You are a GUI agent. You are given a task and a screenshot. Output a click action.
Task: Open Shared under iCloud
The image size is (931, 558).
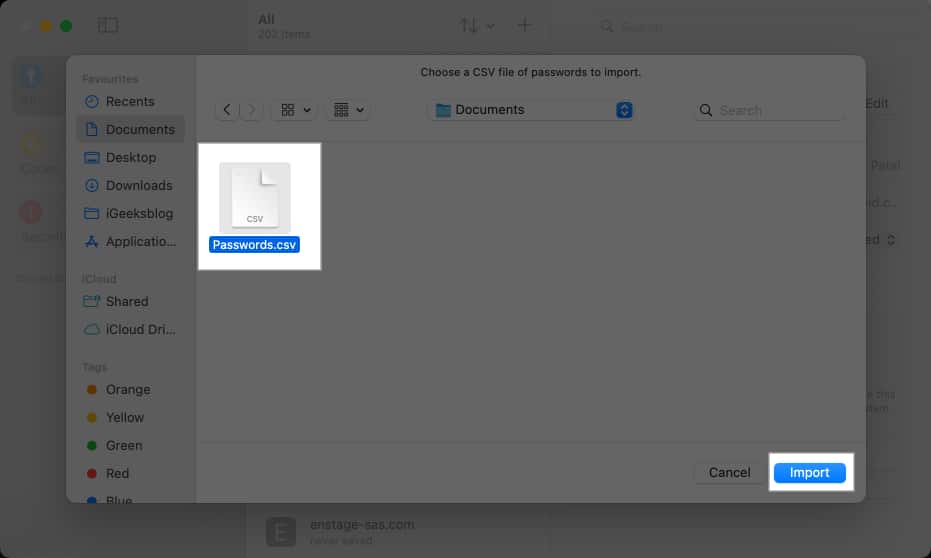(130, 302)
